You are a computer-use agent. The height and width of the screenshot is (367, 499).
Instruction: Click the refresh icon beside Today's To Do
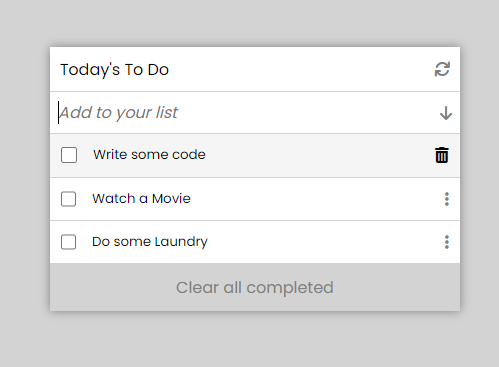[442, 69]
